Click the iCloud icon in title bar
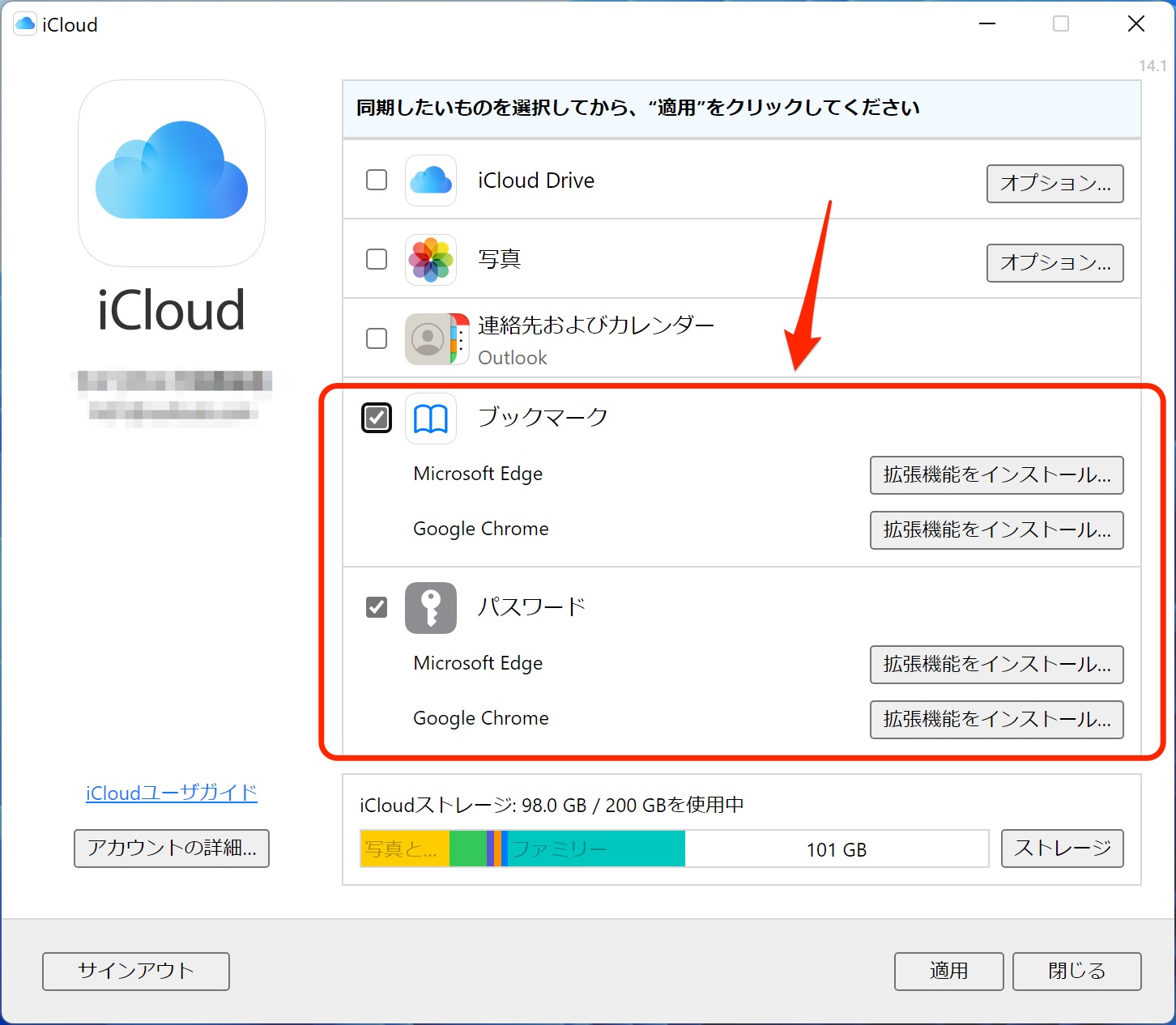 25,24
